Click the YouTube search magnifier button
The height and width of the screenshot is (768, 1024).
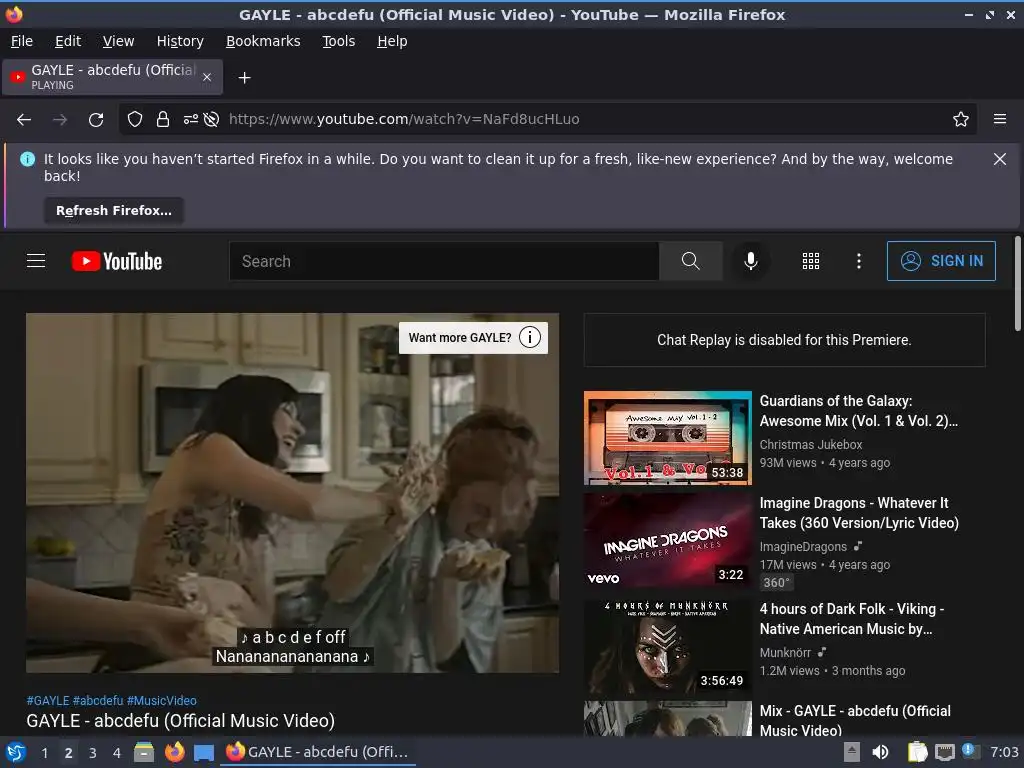(690, 261)
